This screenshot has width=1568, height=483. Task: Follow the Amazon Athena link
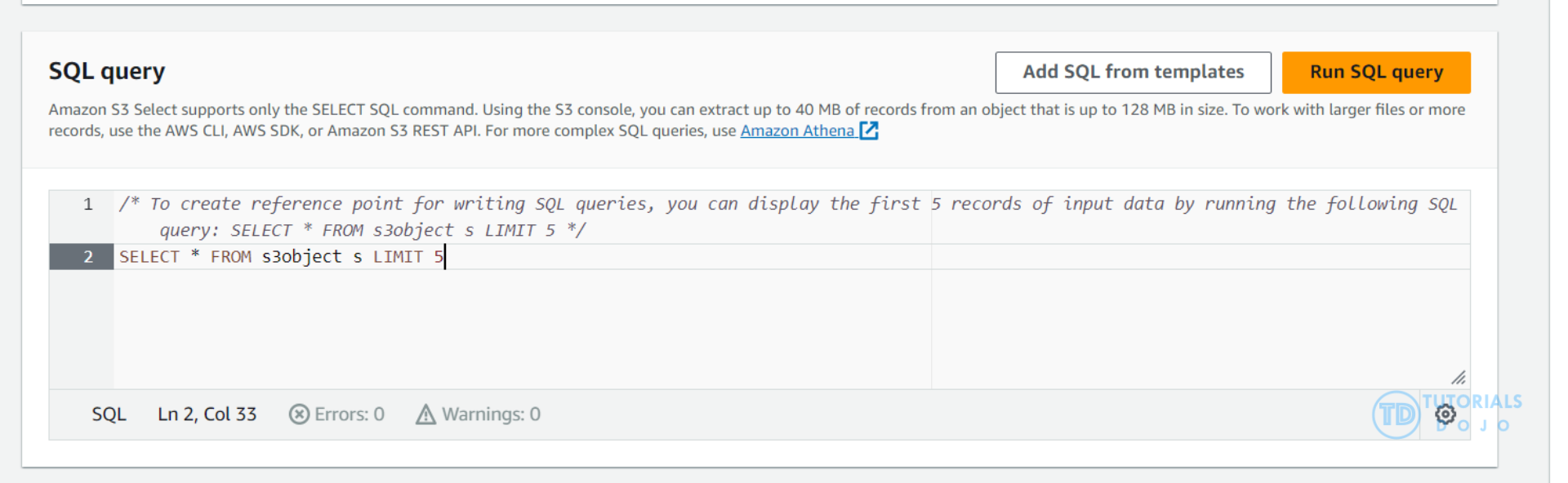[x=796, y=131]
